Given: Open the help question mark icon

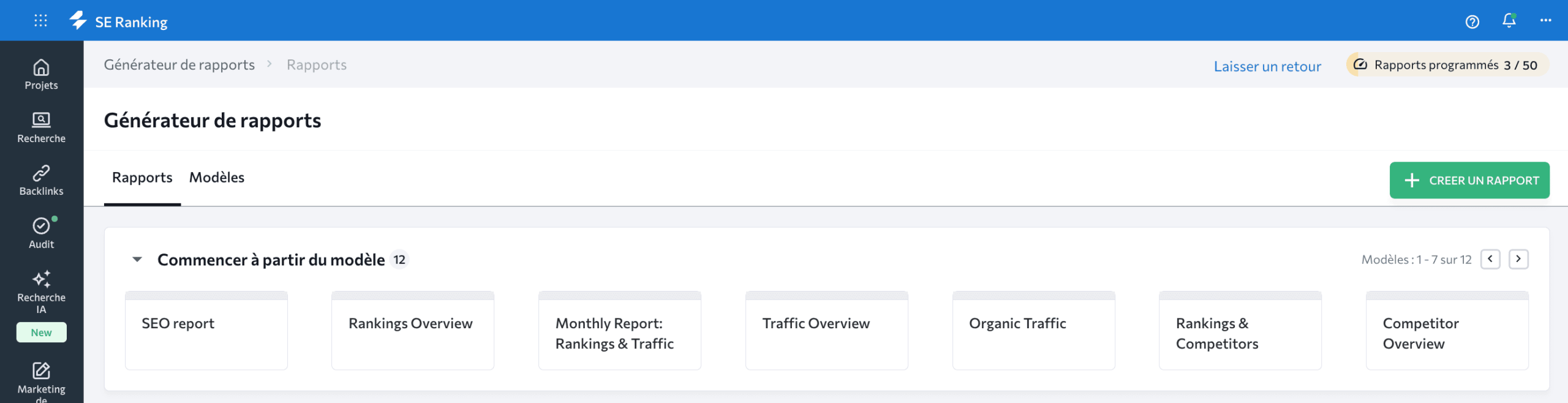Looking at the screenshot, I should point(1472,22).
